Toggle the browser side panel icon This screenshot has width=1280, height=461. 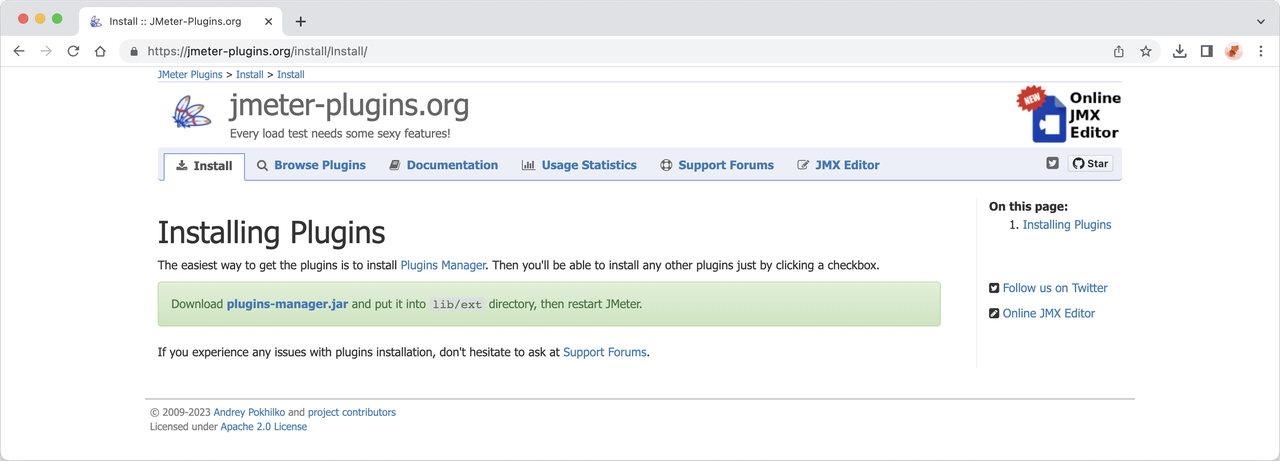point(1206,51)
